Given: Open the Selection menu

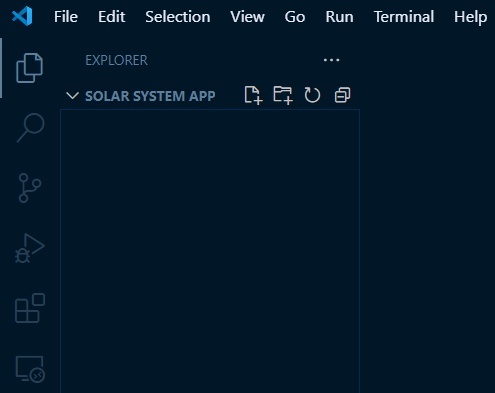Looking at the screenshot, I should click(178, 17).
